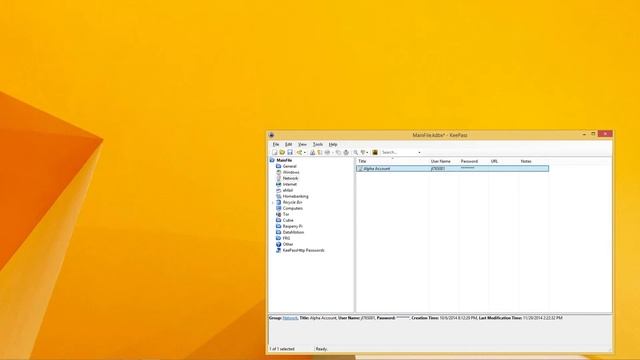Select the Recycle Bin group
Image resolution: width=640 pixels, height=360 pixels.
tap(293, 202)
